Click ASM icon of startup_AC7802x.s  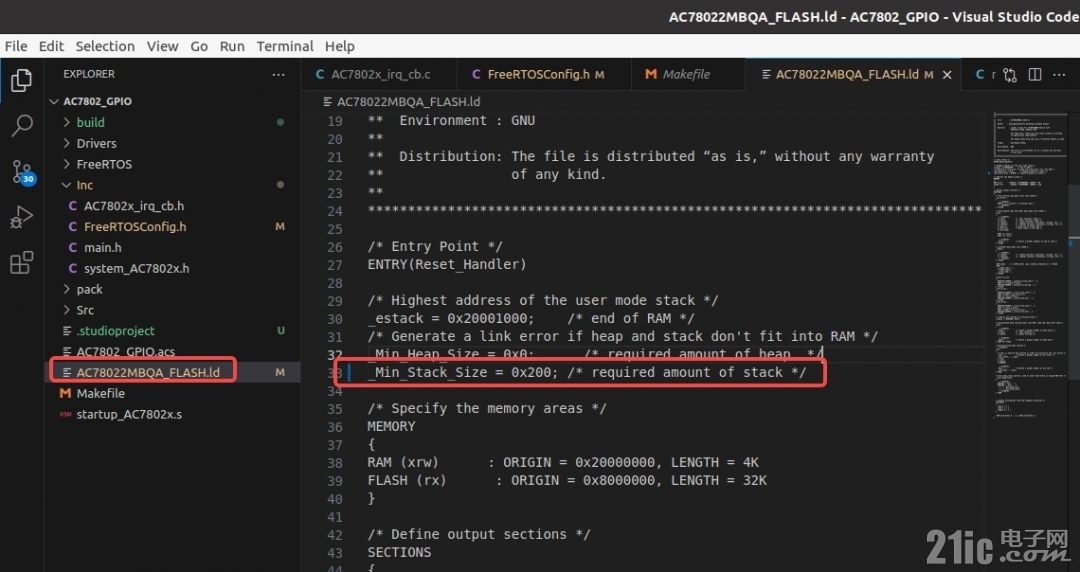click(x=65, y=414)
